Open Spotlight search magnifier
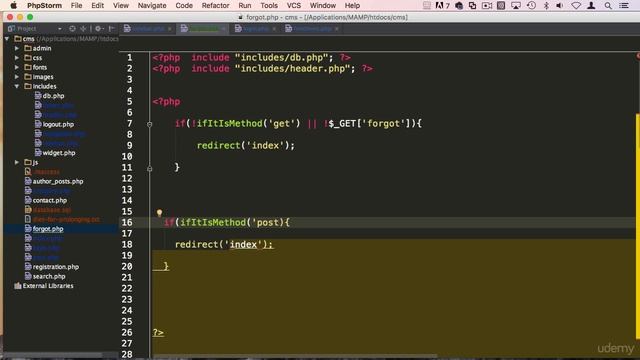Screen dimensions: 640x360 [x=608, y=6]
